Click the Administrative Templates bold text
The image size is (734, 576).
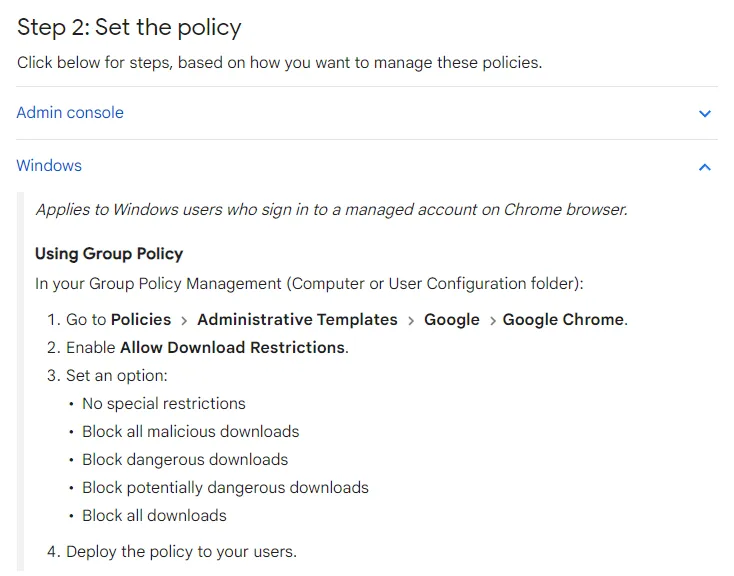point(297,319)
